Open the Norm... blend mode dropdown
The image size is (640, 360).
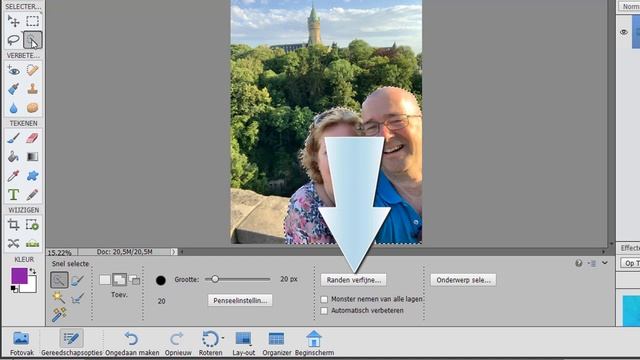(630, 7)
